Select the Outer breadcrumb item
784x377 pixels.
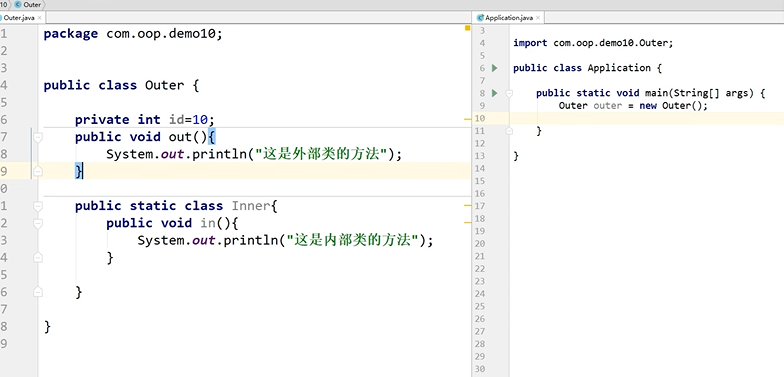[28, 4]
